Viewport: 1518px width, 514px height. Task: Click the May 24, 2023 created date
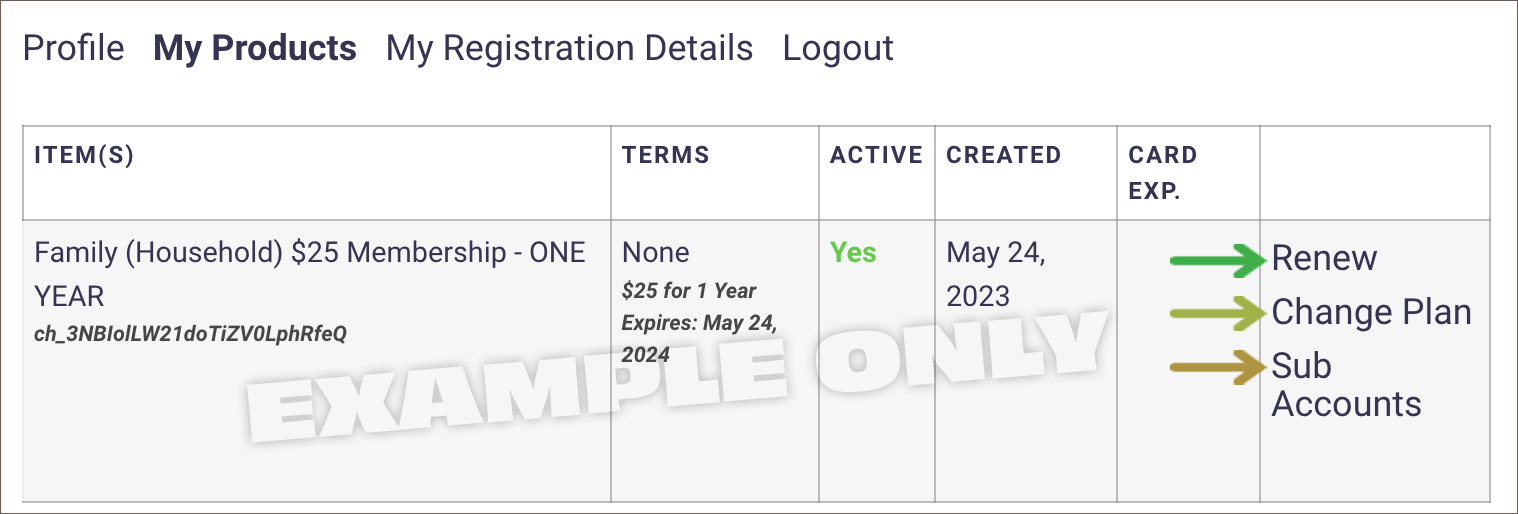(x=995, y=274)
